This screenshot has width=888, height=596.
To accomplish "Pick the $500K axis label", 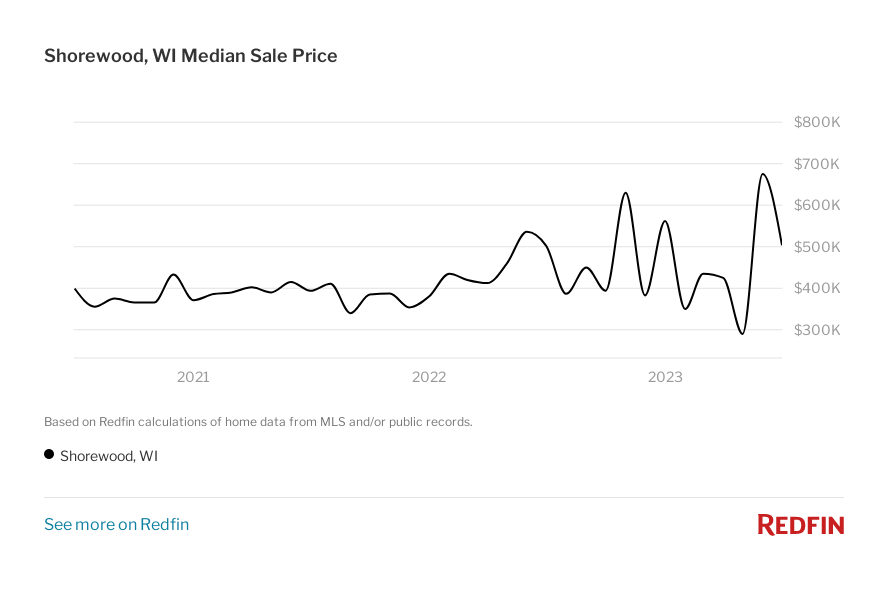I will point(816,247).
